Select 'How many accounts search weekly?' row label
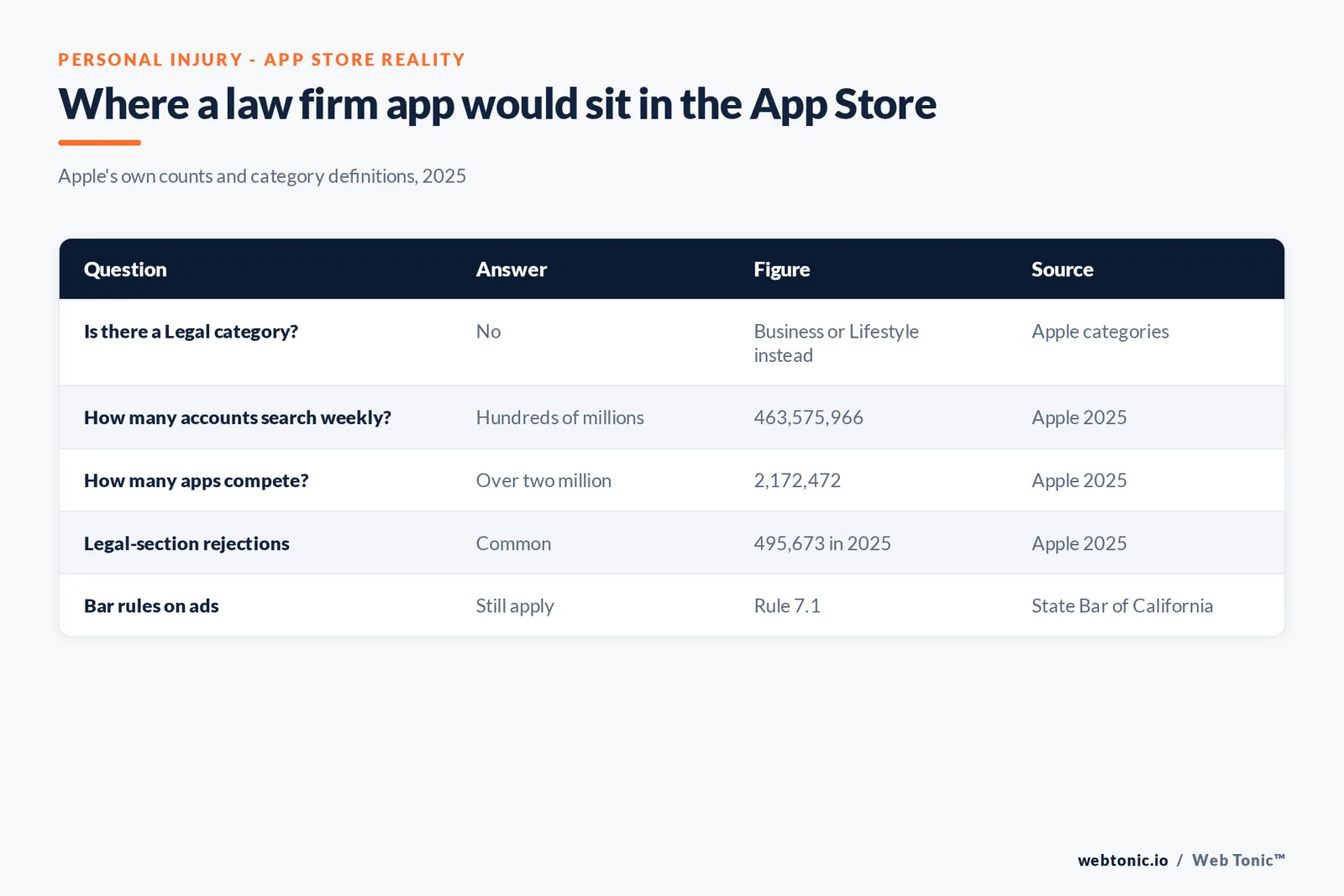 (x=238, y=417)
